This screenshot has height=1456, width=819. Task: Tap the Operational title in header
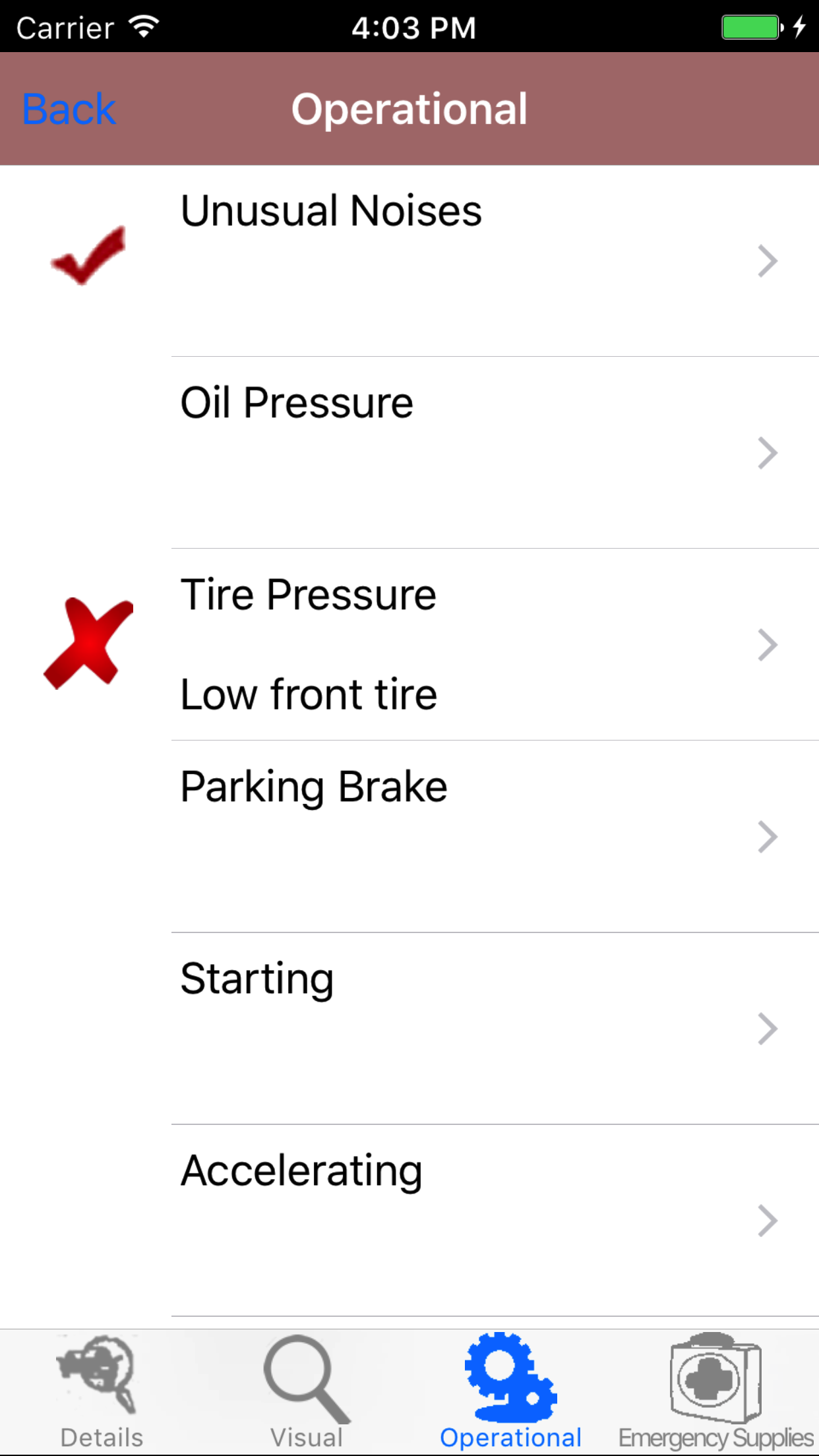point(409,109)
